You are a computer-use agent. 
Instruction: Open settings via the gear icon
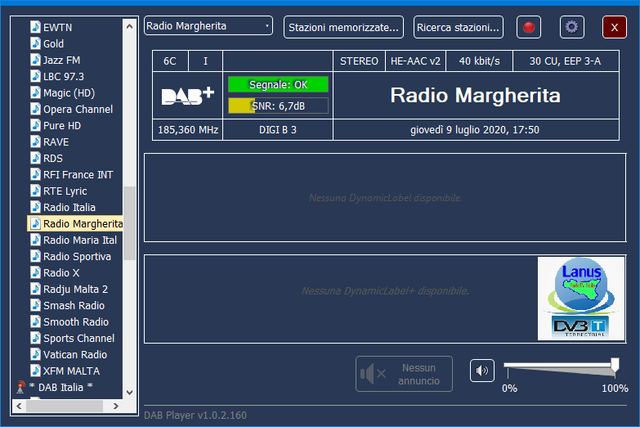point(572,27)
